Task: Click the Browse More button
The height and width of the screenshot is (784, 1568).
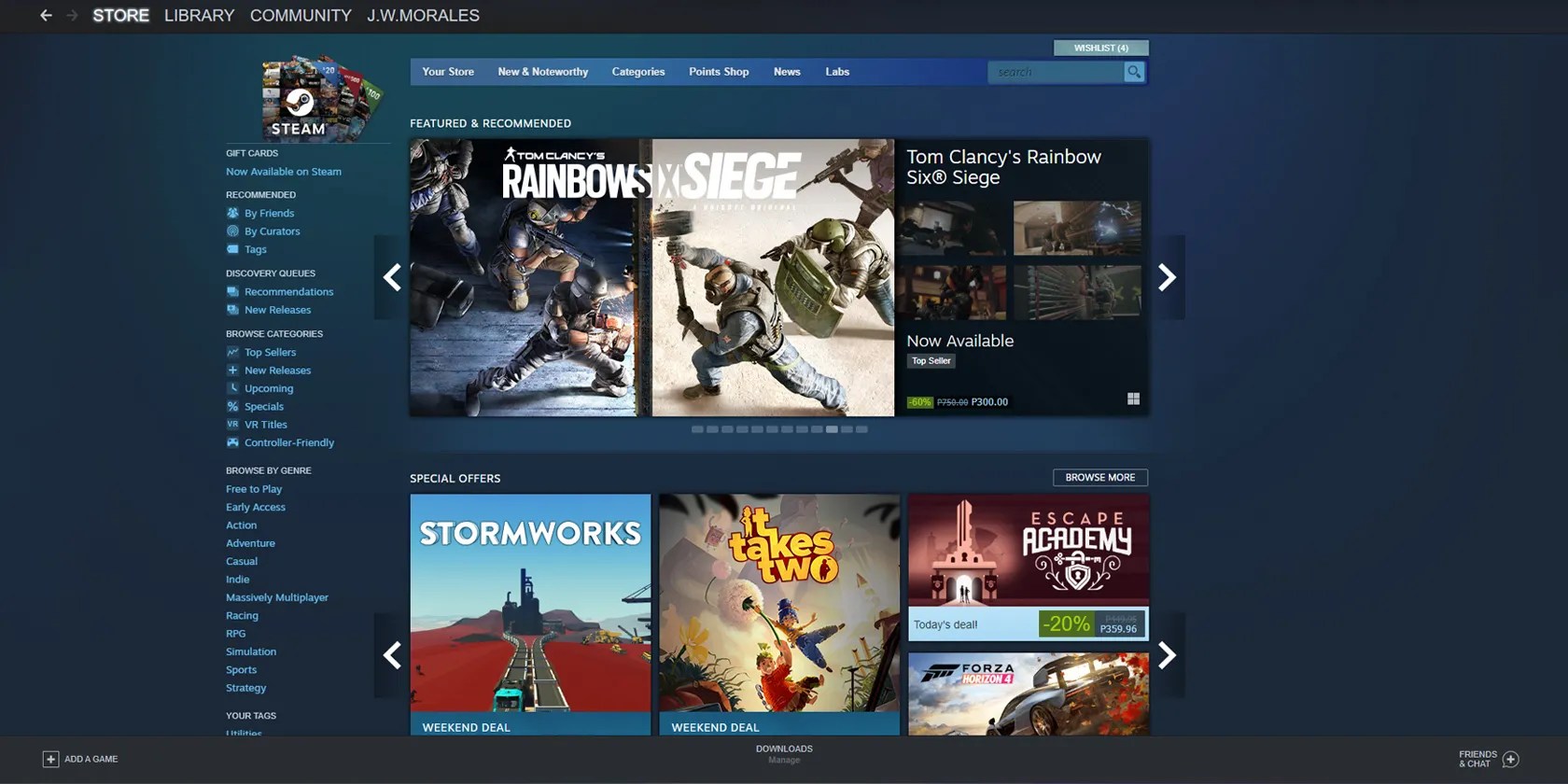Action: [1100, 478]
